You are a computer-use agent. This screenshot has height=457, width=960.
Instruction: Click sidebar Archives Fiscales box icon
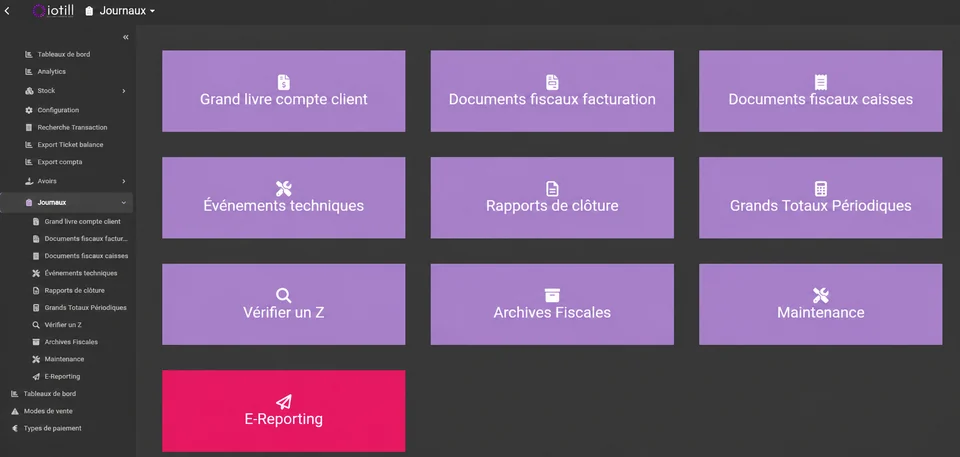[36, 342]
